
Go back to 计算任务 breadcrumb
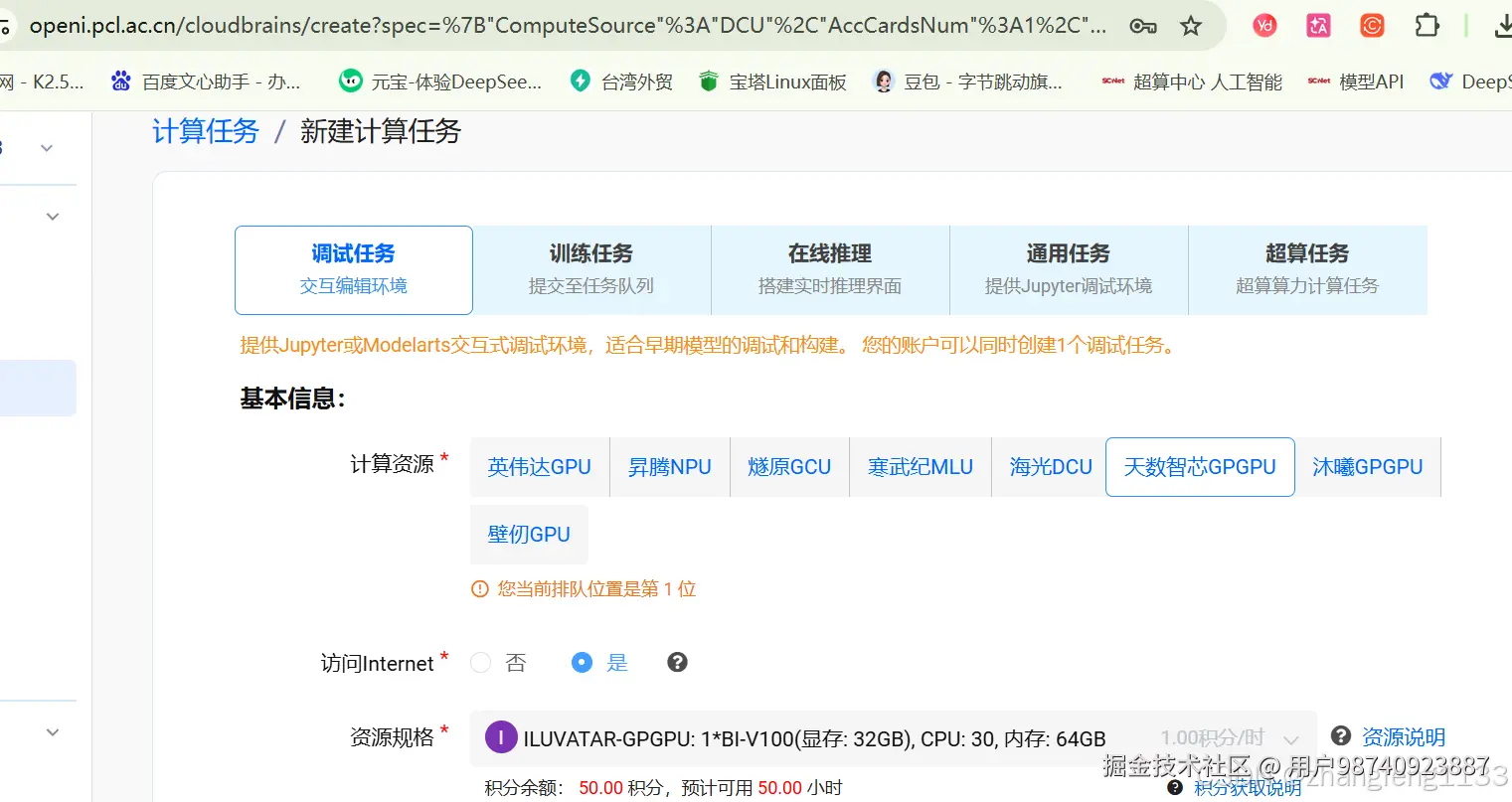pyautogui.click(x=206, y=131)
